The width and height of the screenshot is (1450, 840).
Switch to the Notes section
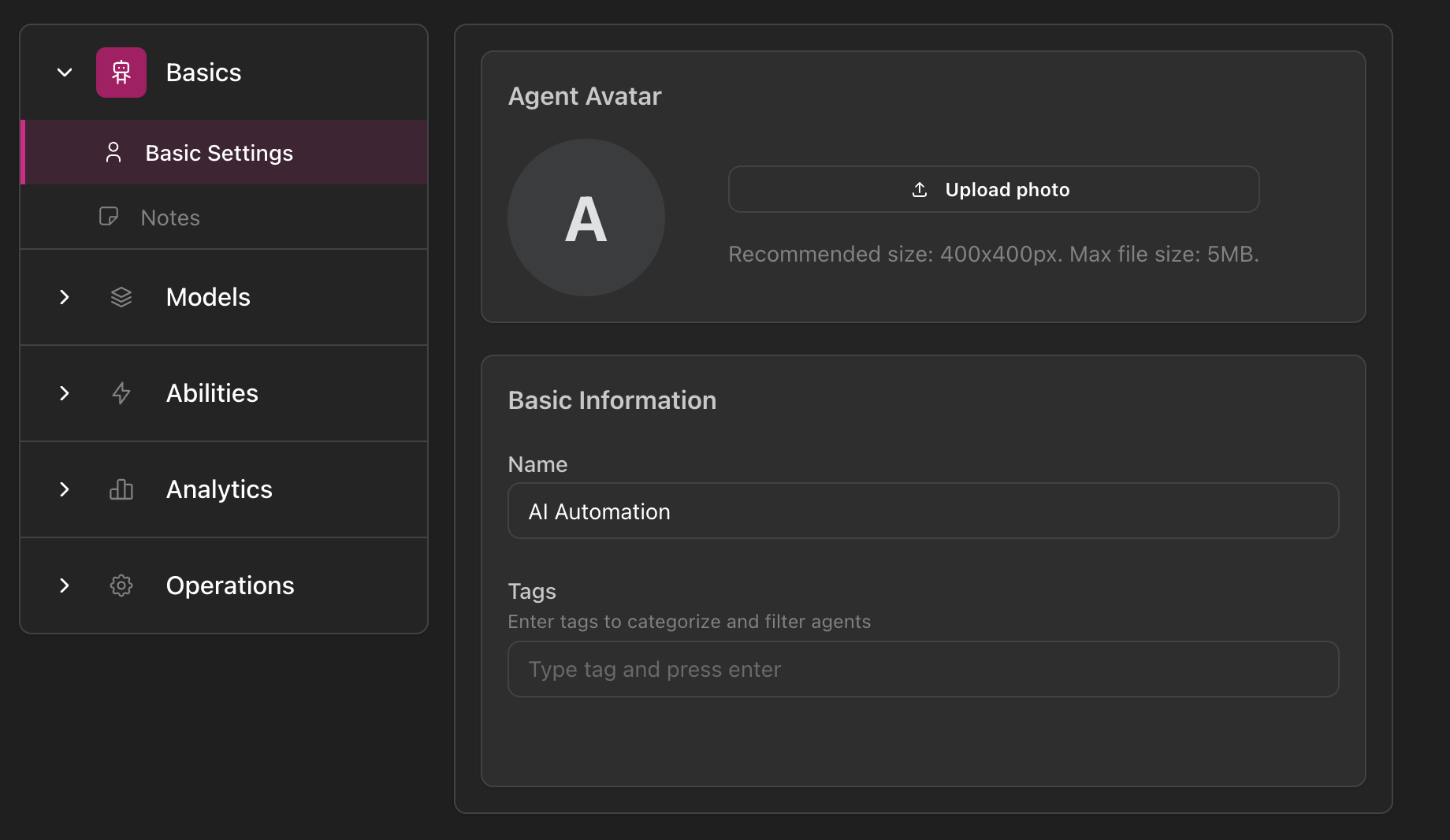(169, 217)
